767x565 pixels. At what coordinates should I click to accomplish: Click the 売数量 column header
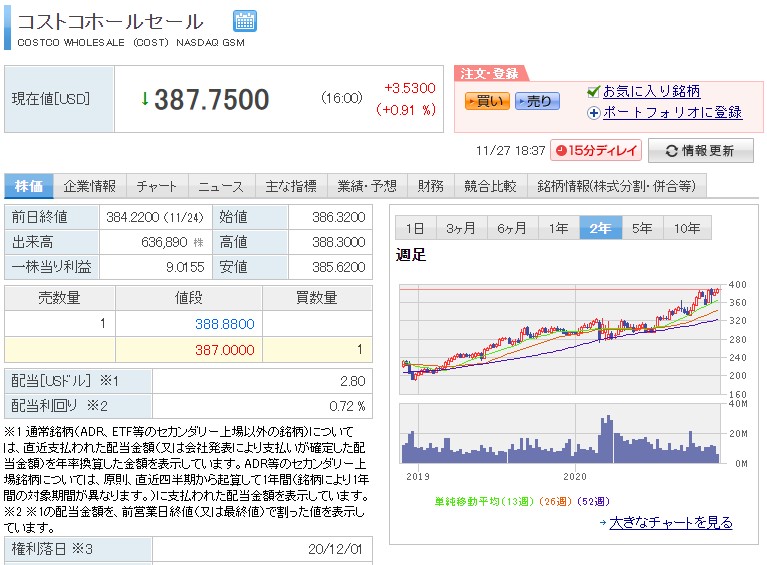[x=60, y=298]
